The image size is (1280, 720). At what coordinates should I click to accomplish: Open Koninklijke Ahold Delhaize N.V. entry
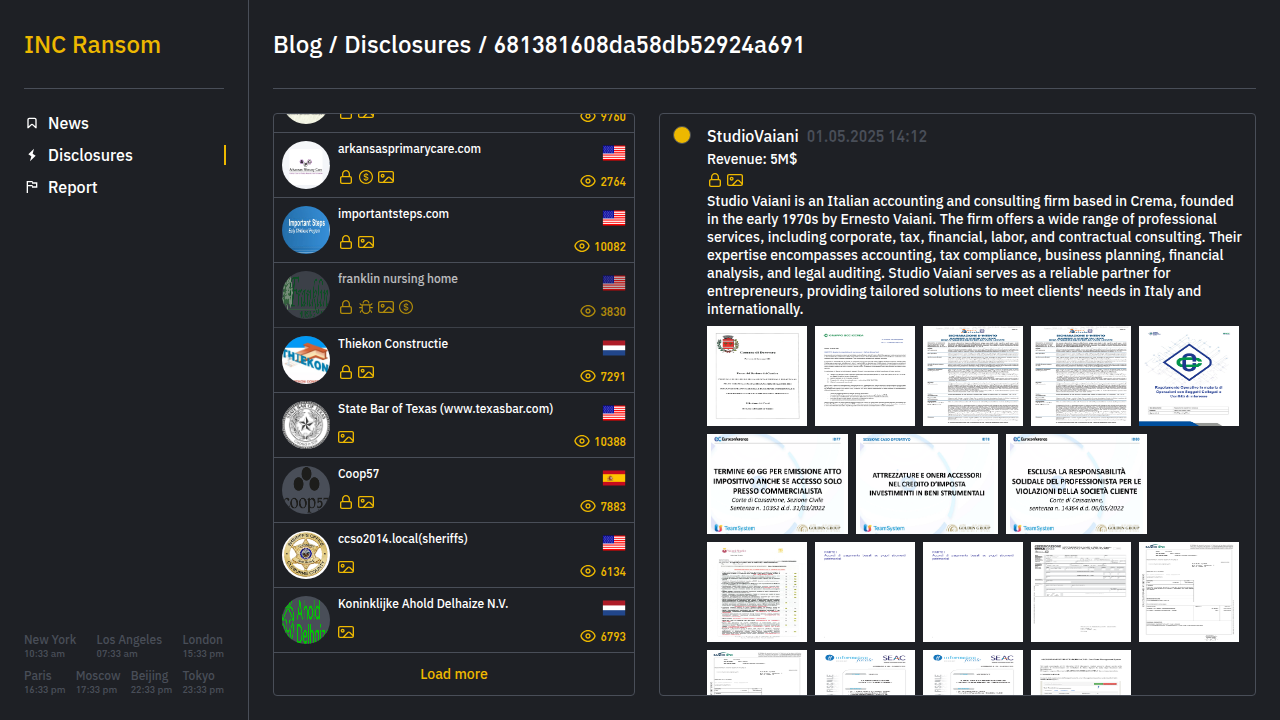(454, 620)
